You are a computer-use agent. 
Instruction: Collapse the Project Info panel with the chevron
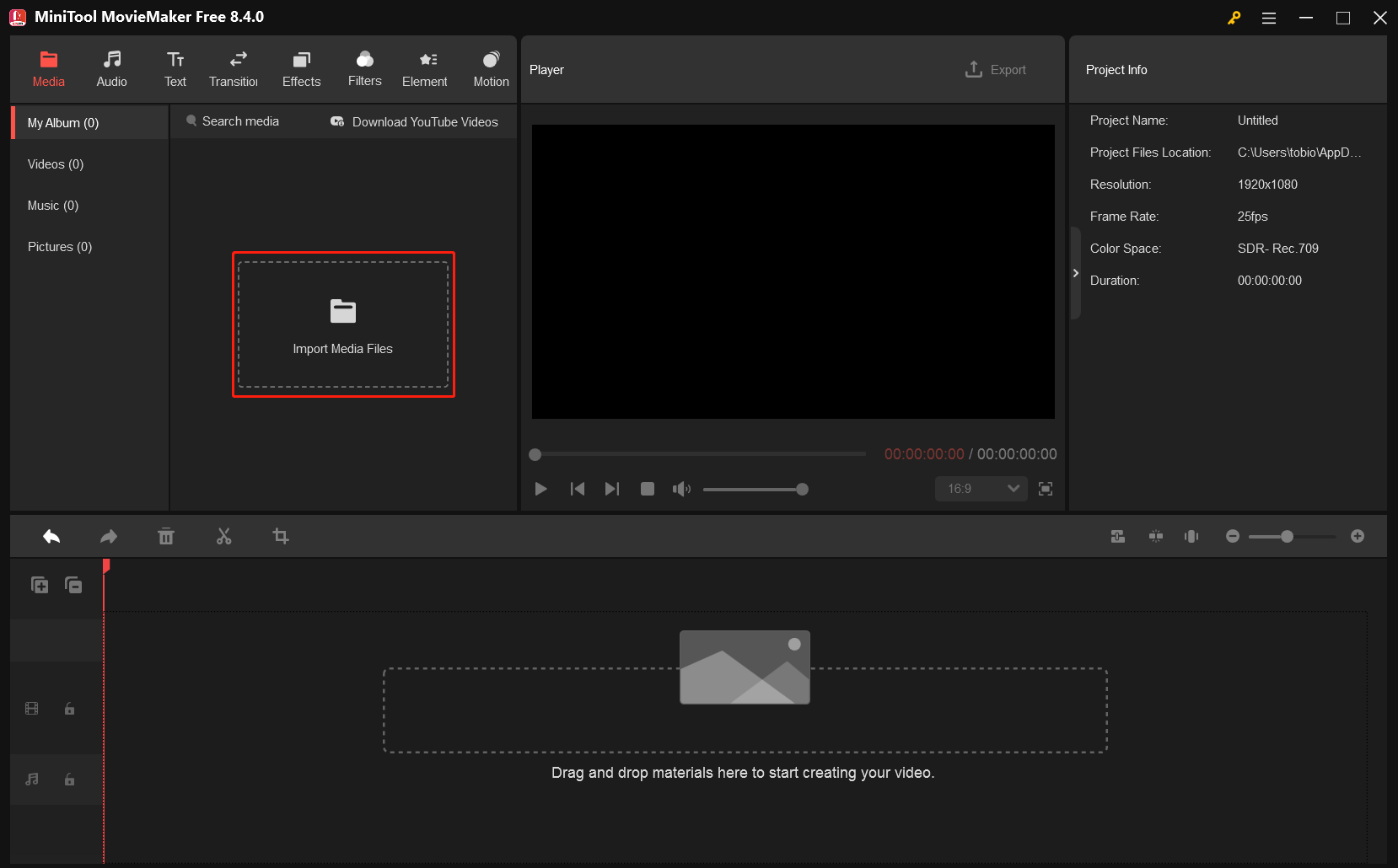coord(1076,273)
